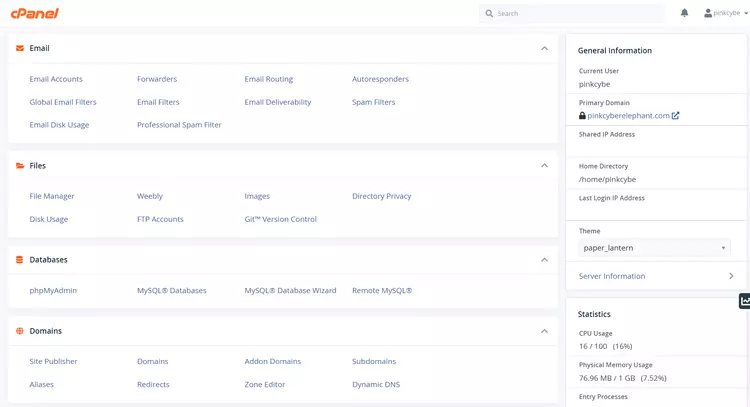
Task: Open Email Accounts
Action: [x=56, y=79]
